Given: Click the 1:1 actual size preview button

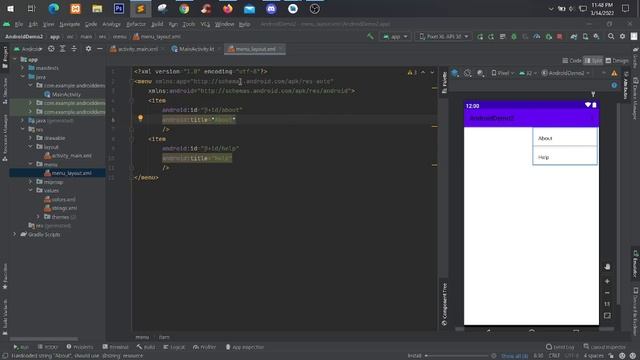Looking at the screenshot, I should 607,304.
